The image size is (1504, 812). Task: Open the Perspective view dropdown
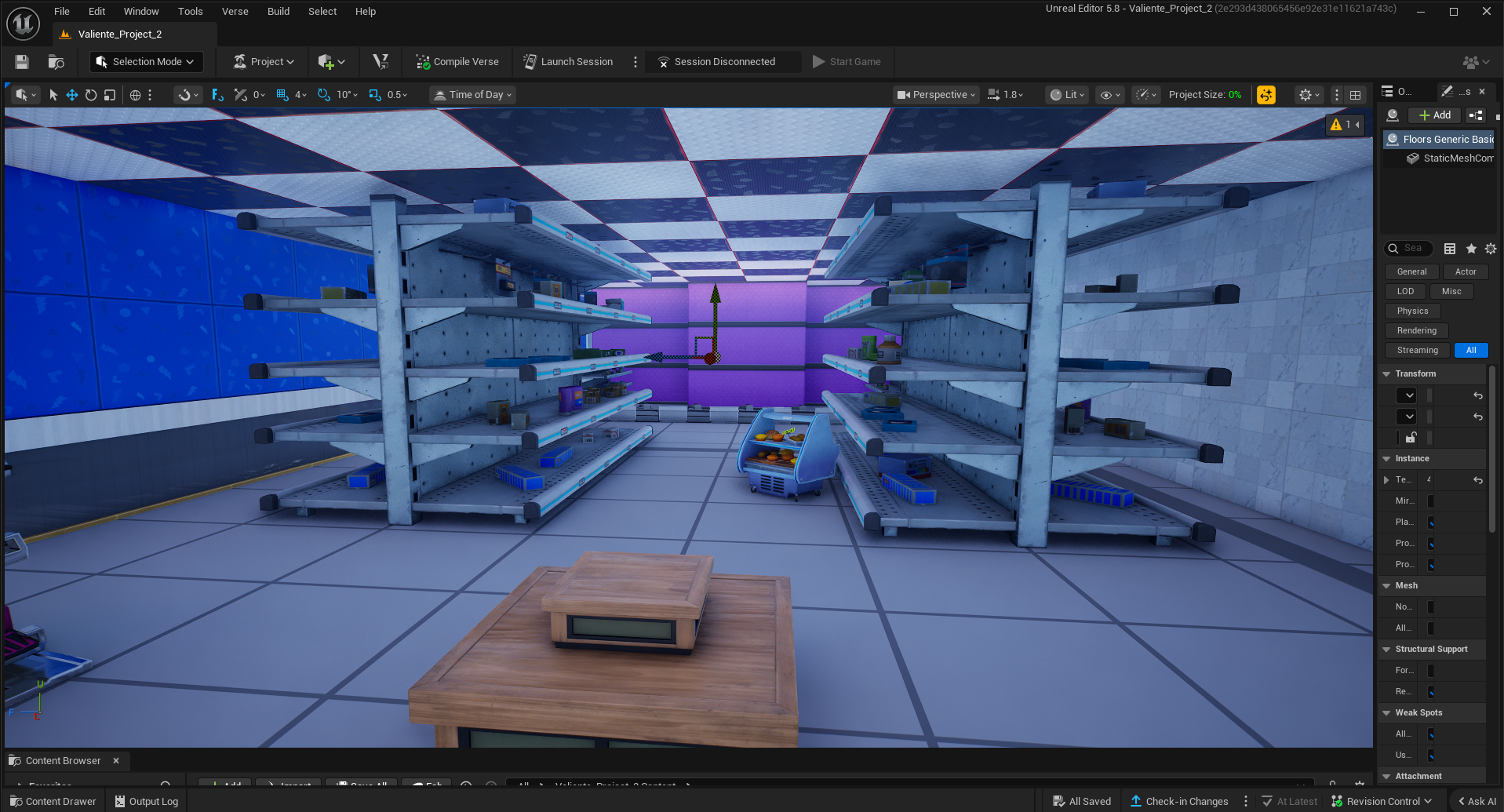tap(936, 95)
